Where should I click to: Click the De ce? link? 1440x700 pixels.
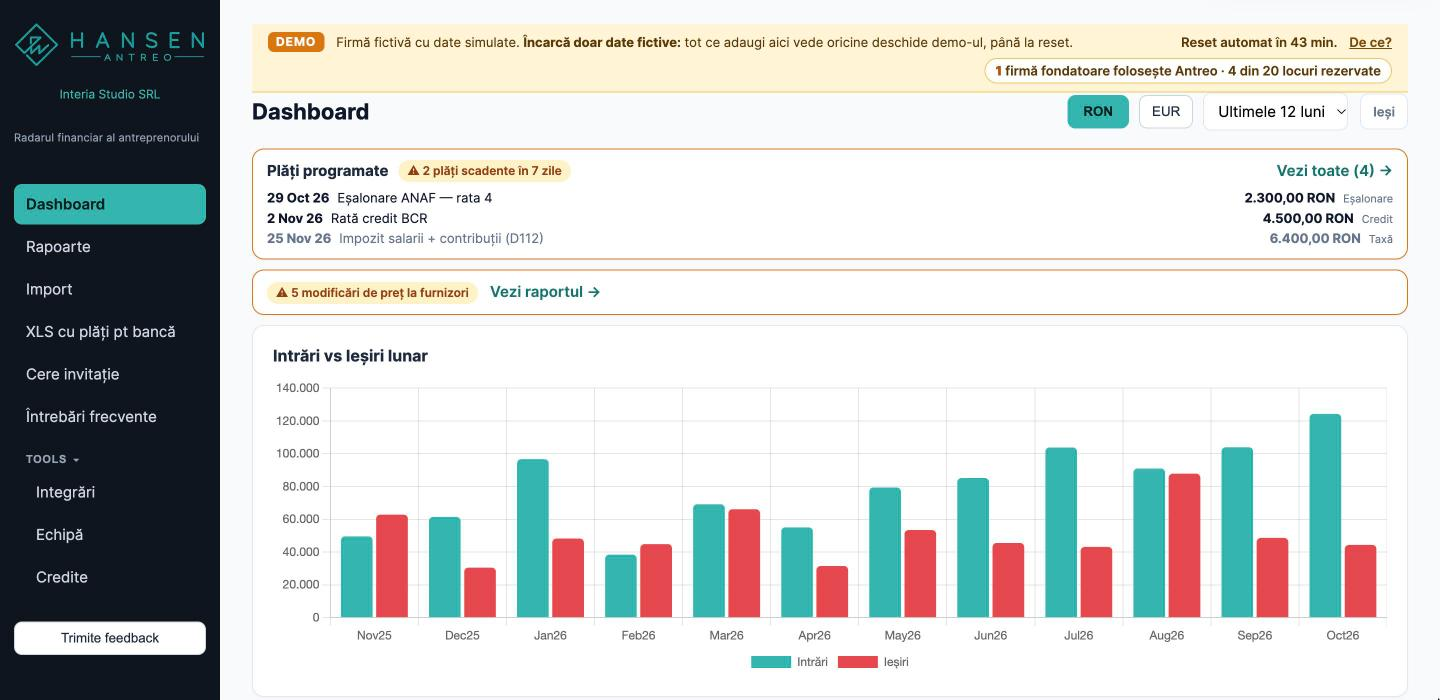pos(1370,42)
